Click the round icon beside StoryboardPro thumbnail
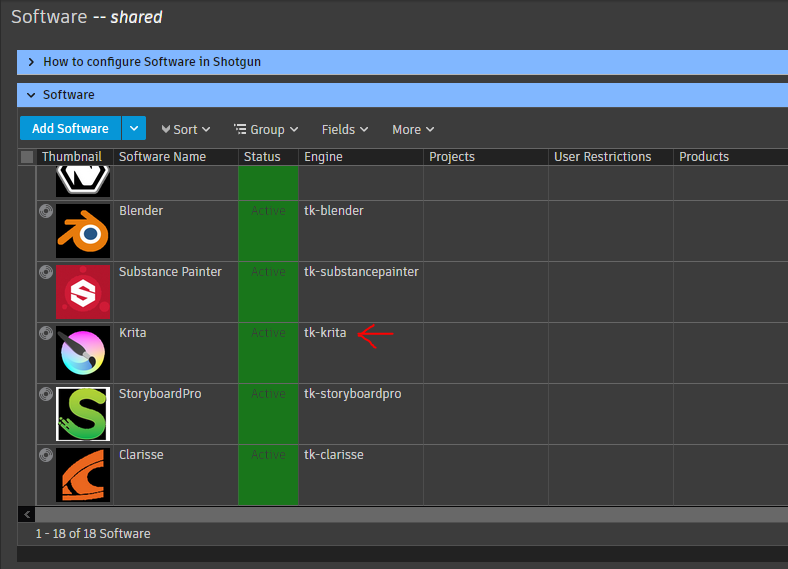The height and width of the screenshot is (569, 788). point(46,394)
